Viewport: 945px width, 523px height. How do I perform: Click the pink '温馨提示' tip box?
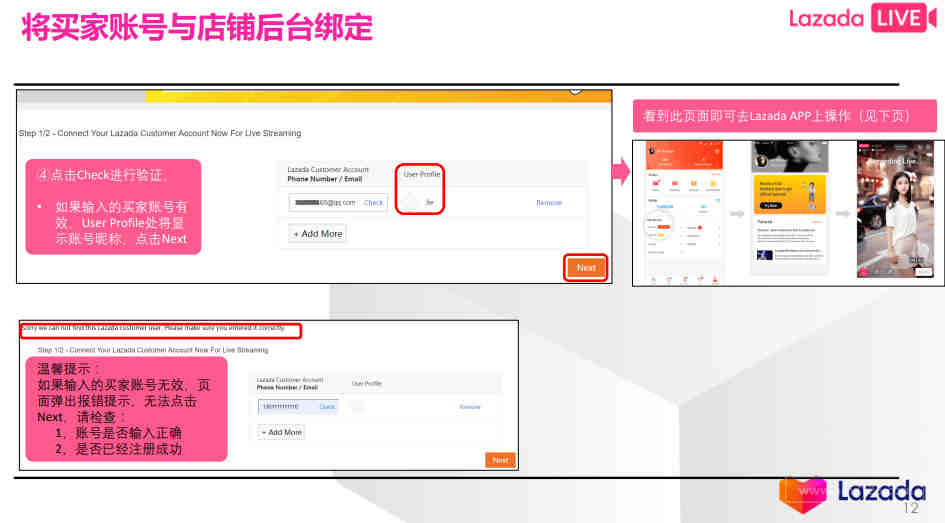click(x=127, y=409)
